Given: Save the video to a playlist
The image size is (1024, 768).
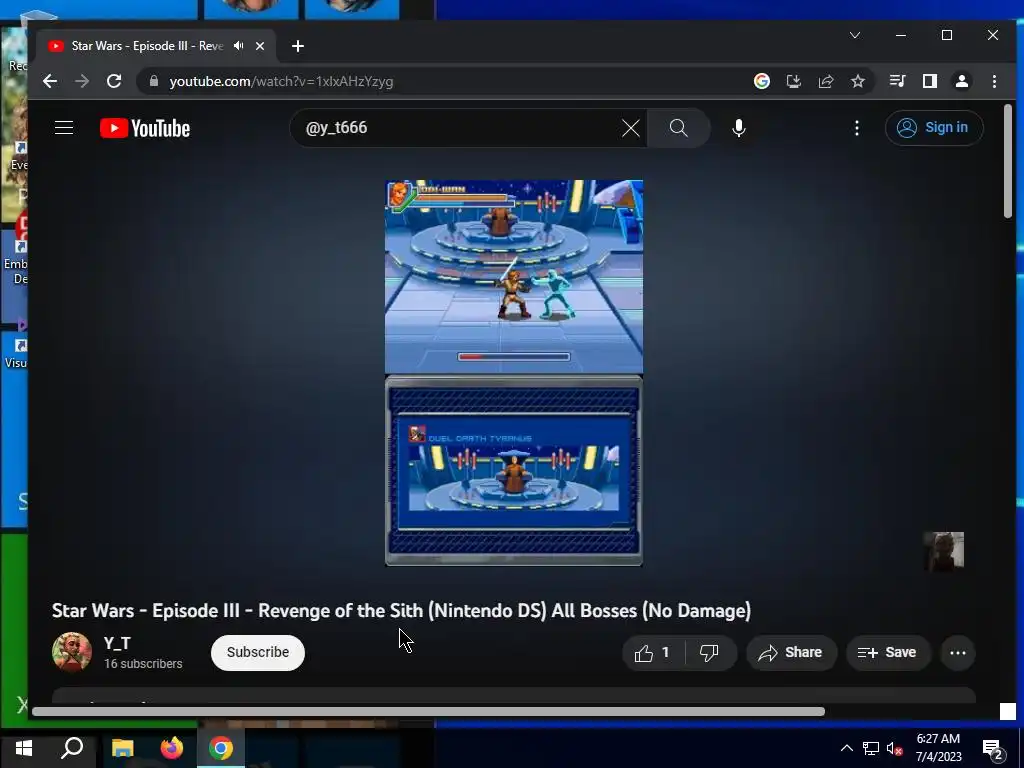Looking at the screenshot, I should click(x=888, y=652).
